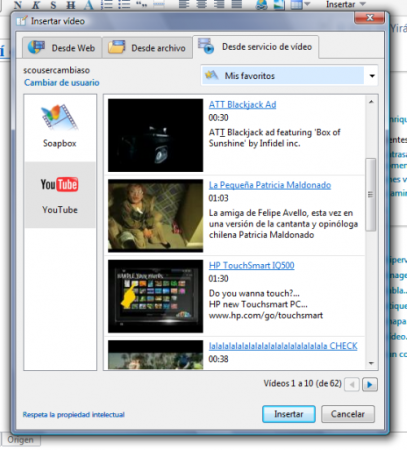This screenshot has width=407, height=450.
Task: Click the Cambiar de usuario link
Action: (62, 83)
